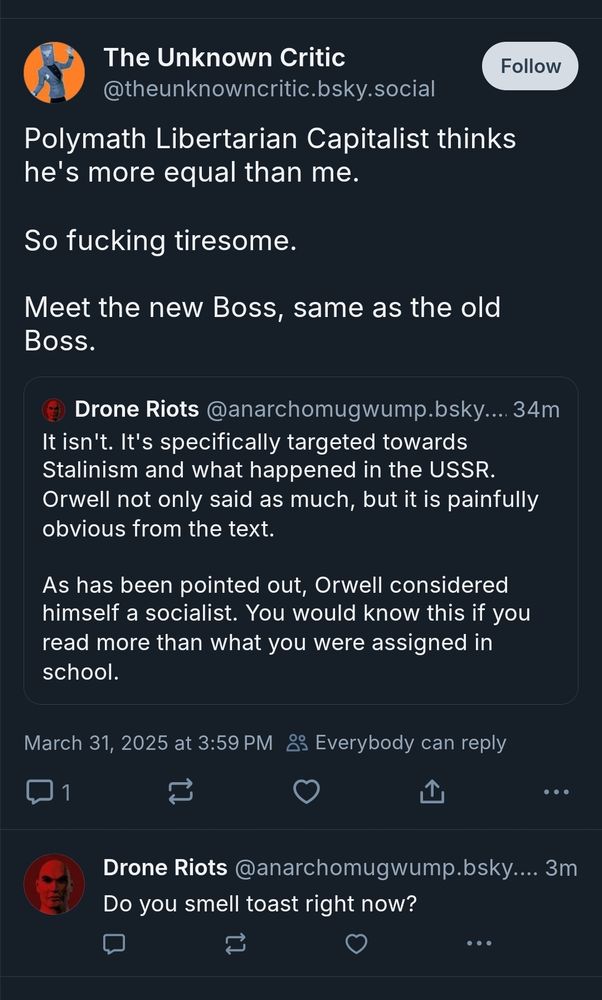The height and width of the screenshot is (1000, 602).
Task: Like Drone Riots' toast reply
Action: coord(356,943)
